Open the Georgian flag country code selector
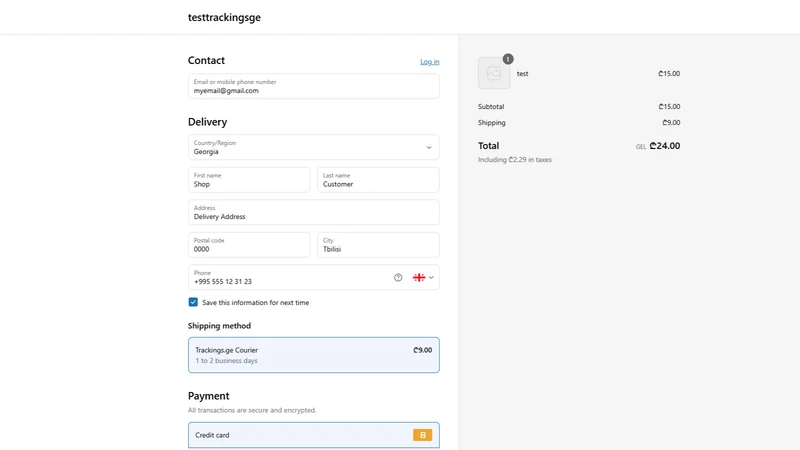The height and width of the screenshot is (450, 800). coord(423,278)
